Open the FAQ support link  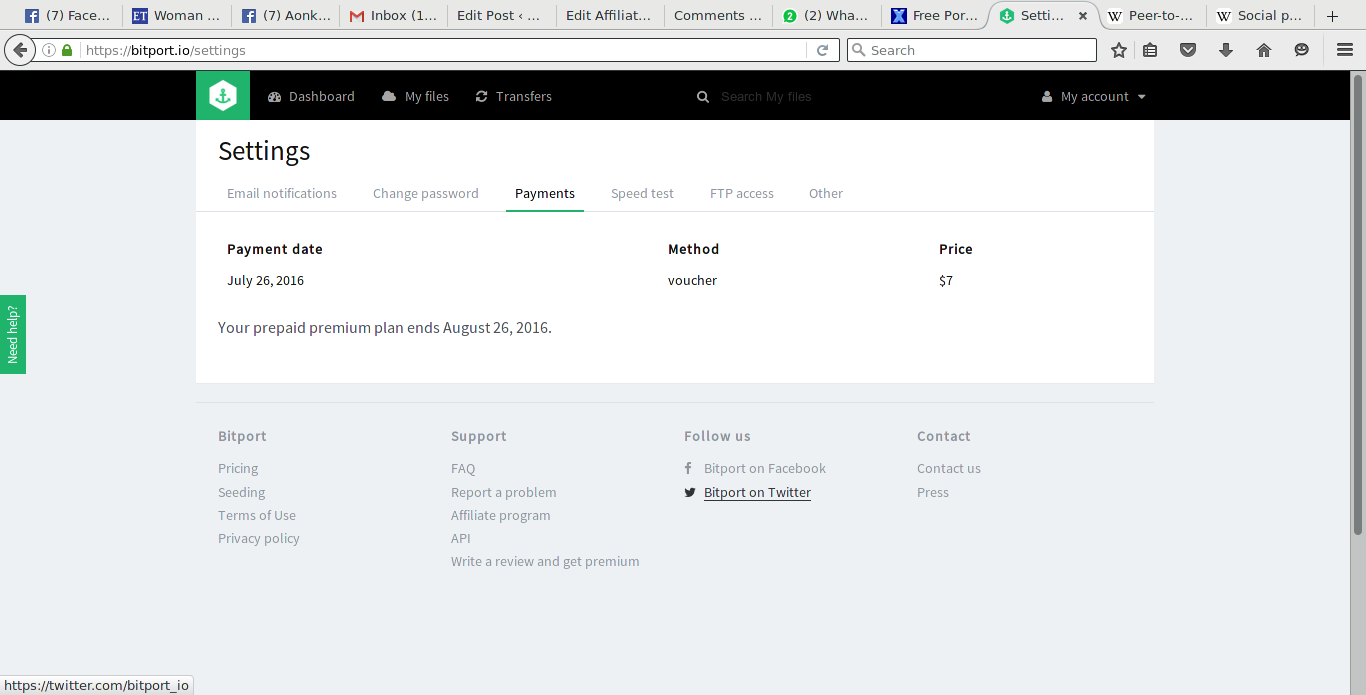point(463,468)
